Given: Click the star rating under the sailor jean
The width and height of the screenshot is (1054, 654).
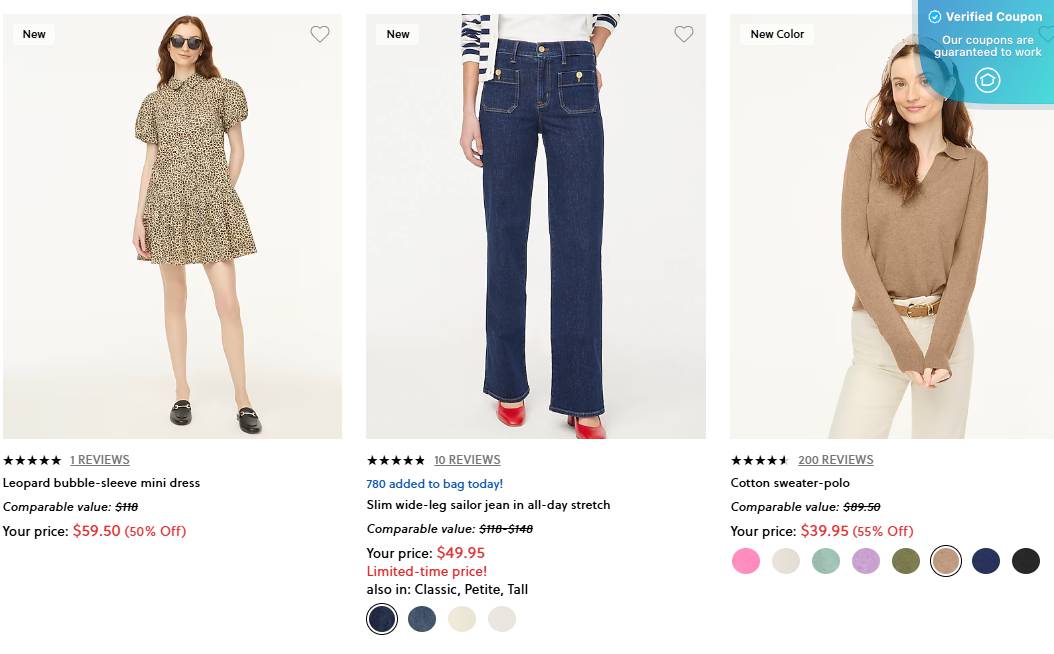Looking at the screenshot, I should click(x=396, y=460).
